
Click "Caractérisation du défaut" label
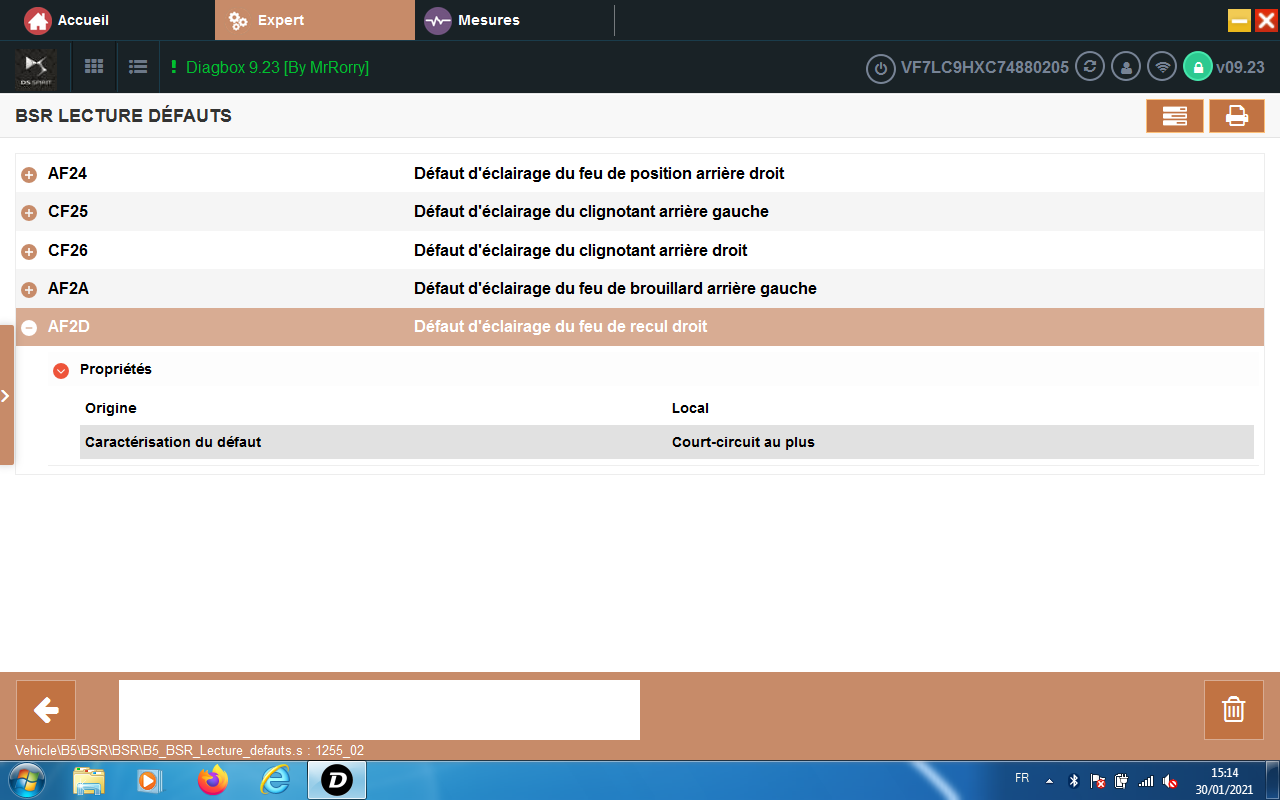pos(173,442)
